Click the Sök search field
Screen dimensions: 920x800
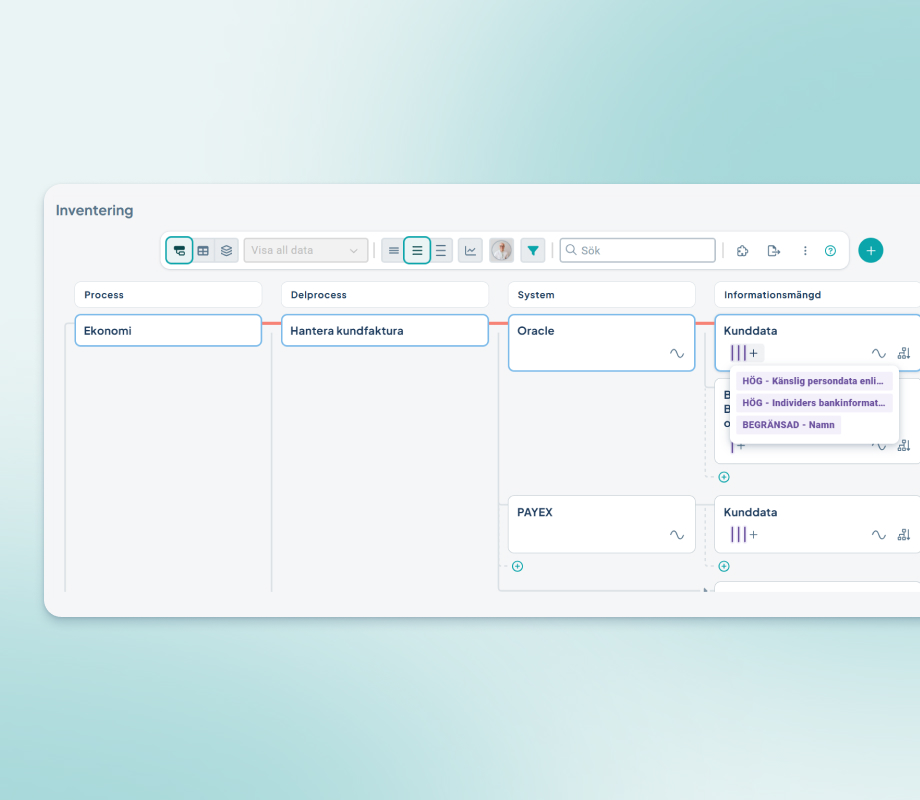coord(638,250)
